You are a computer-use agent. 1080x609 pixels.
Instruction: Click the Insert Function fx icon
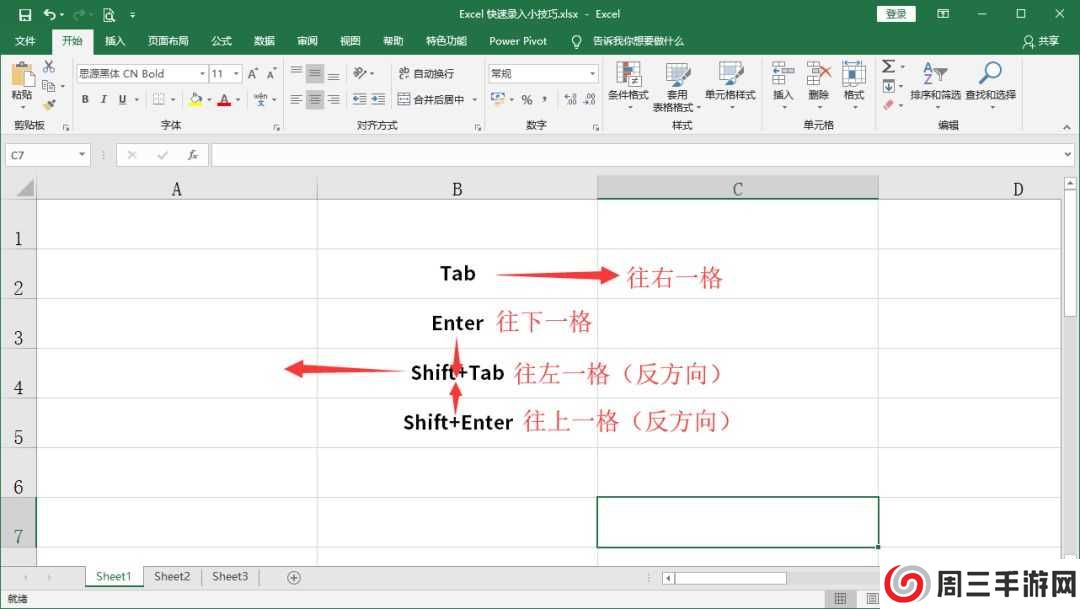tap(192, 156)
